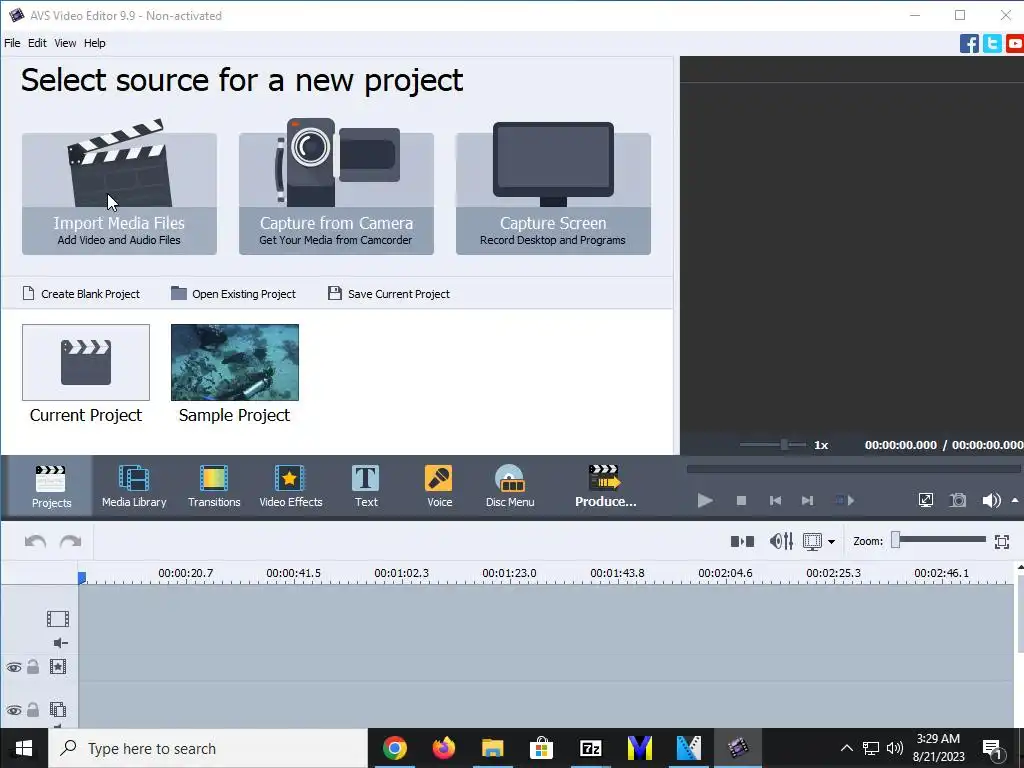Open the timeline/storyboard view dropdown arrow

831,542
